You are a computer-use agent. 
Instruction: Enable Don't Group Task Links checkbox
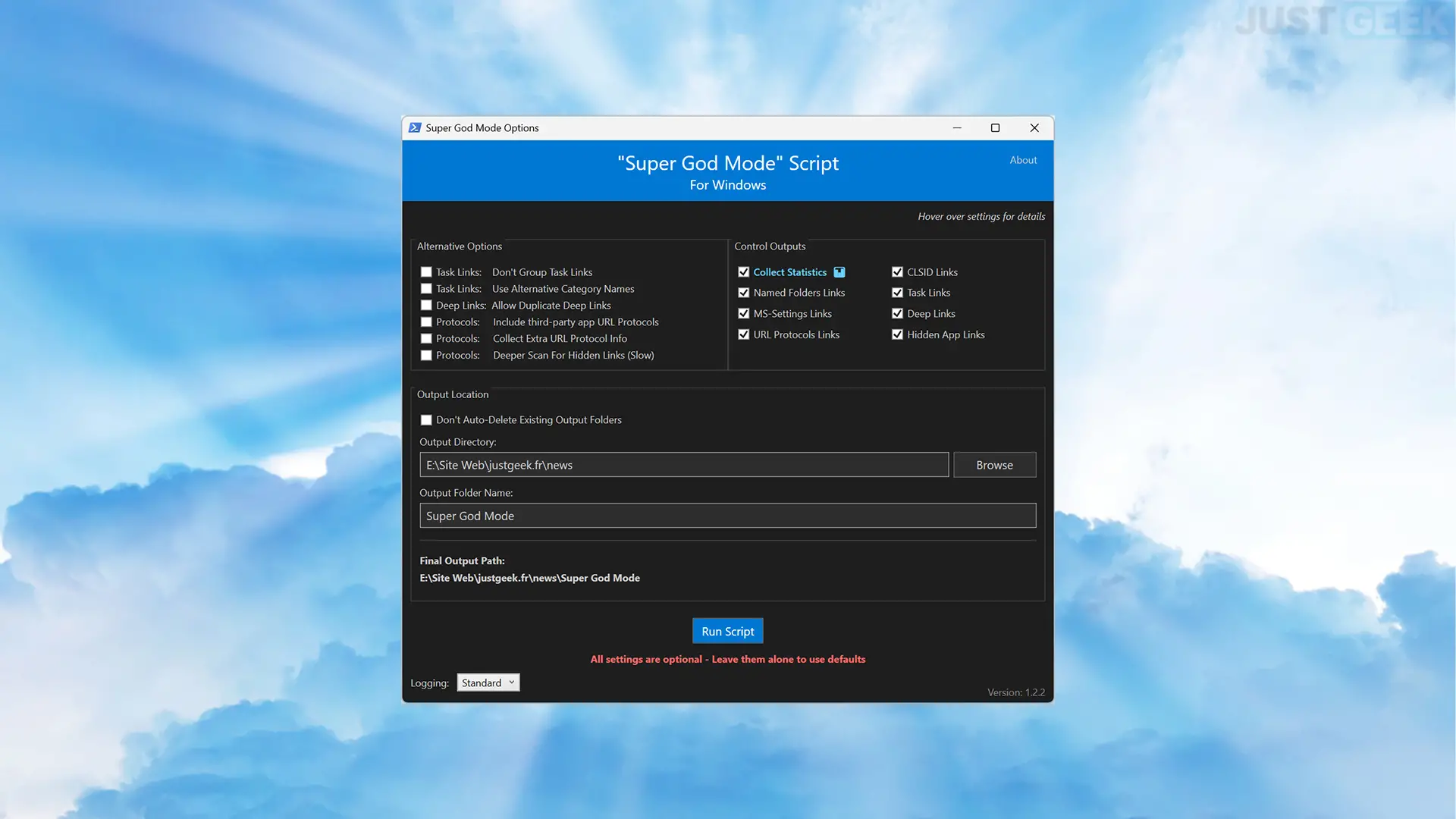pos(426,272)
